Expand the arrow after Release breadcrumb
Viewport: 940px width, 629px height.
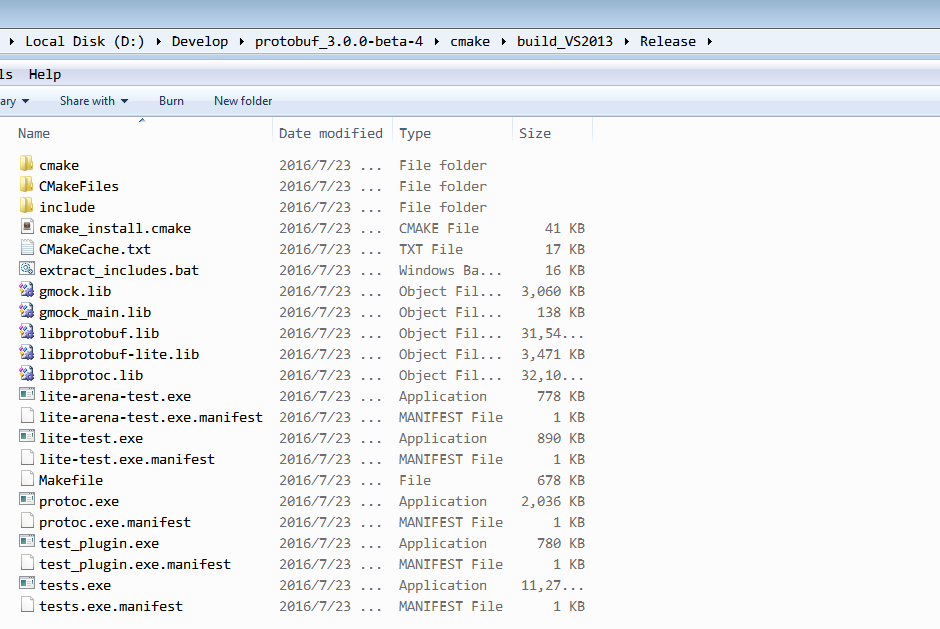(x=710, y=41)
